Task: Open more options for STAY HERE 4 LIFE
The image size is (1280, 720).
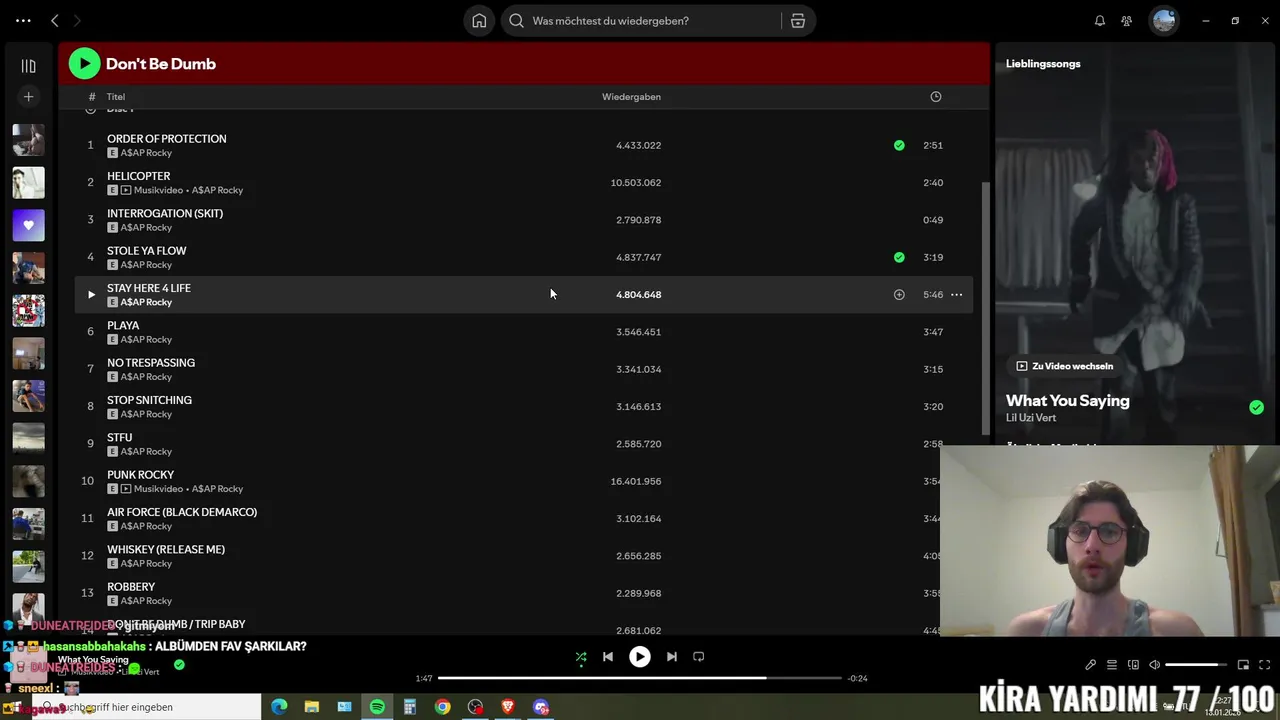Action: click(x=956, y=294)
